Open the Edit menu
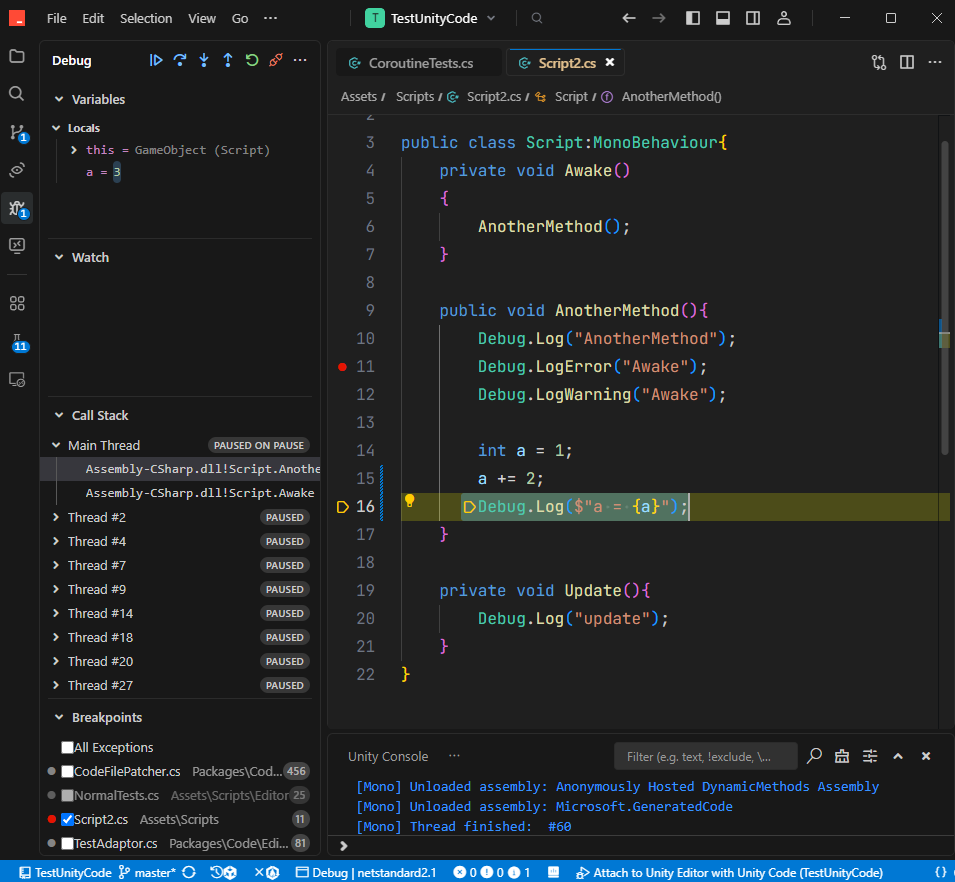Screen dimensions: 955x882 pyautogui.click(x=93, y=18)
